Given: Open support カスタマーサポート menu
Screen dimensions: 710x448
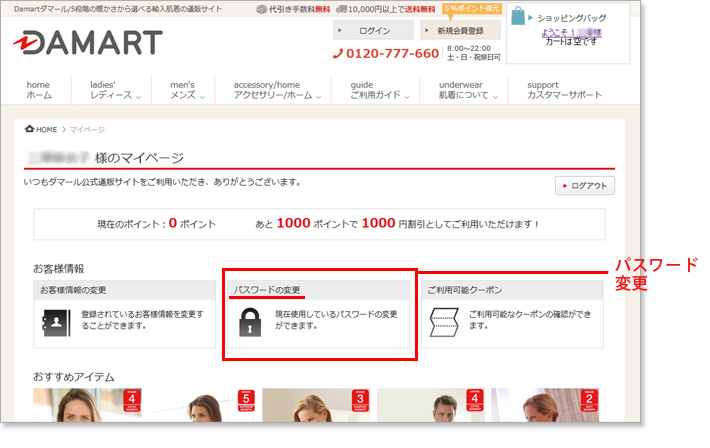Looking at the screenshot, I should (x=564, y=90).
